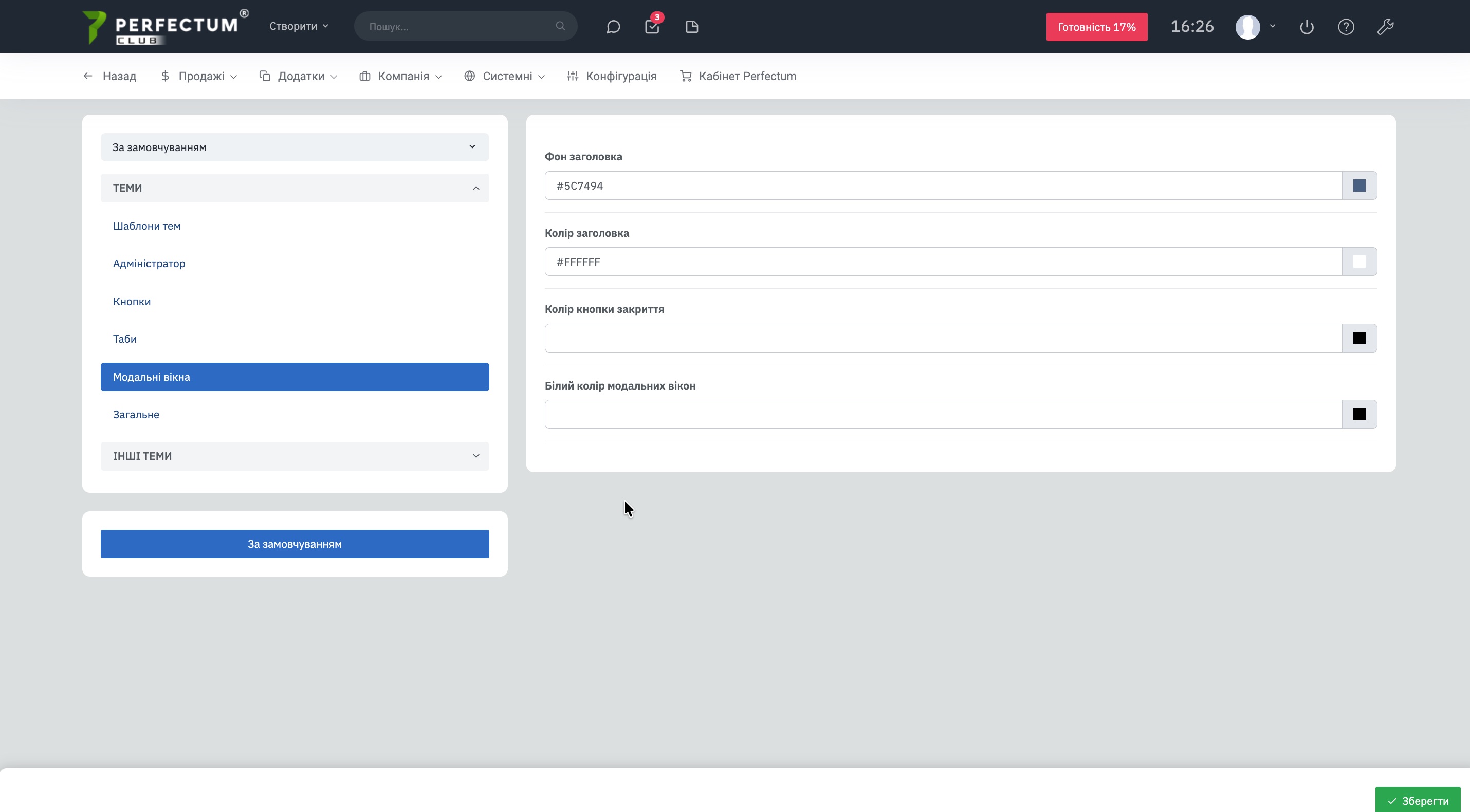Click the power timer icon
This screenshot has width=1470, height=812.
[1306, 27]
